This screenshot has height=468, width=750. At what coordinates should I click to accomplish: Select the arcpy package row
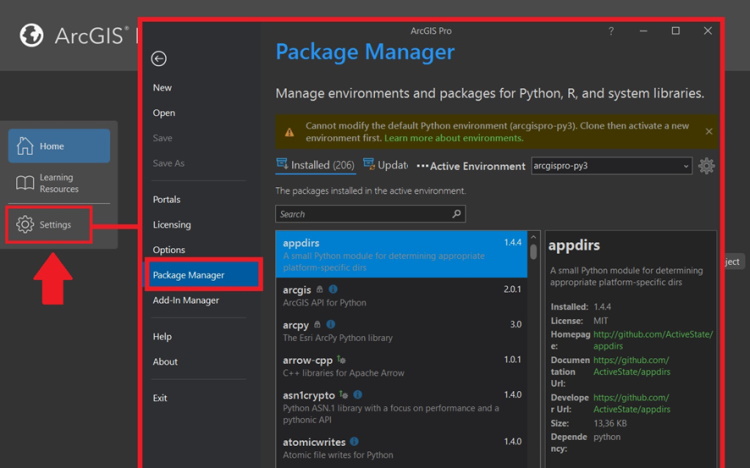[401, 330]
